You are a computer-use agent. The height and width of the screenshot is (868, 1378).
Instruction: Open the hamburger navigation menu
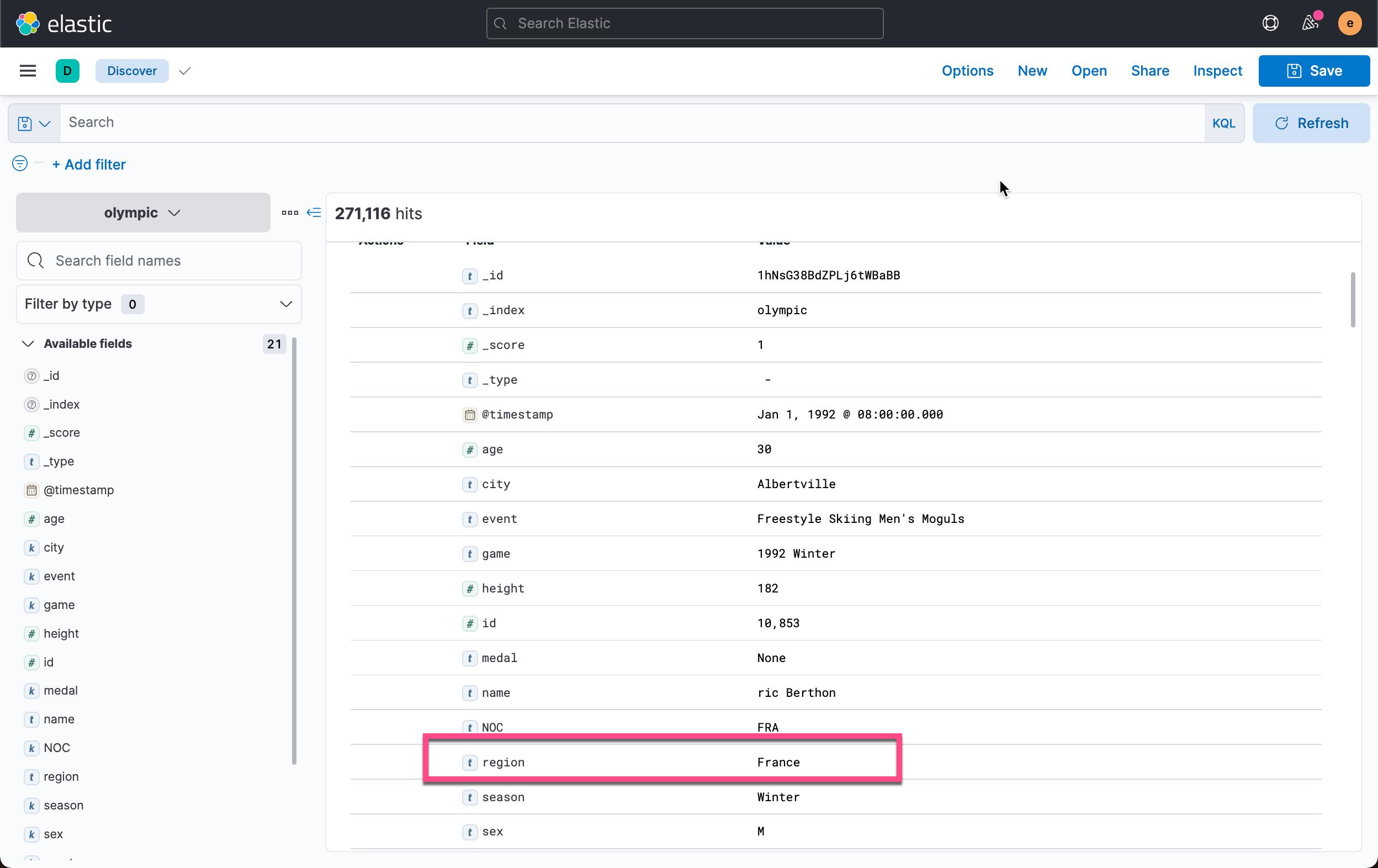click(28, 71)
